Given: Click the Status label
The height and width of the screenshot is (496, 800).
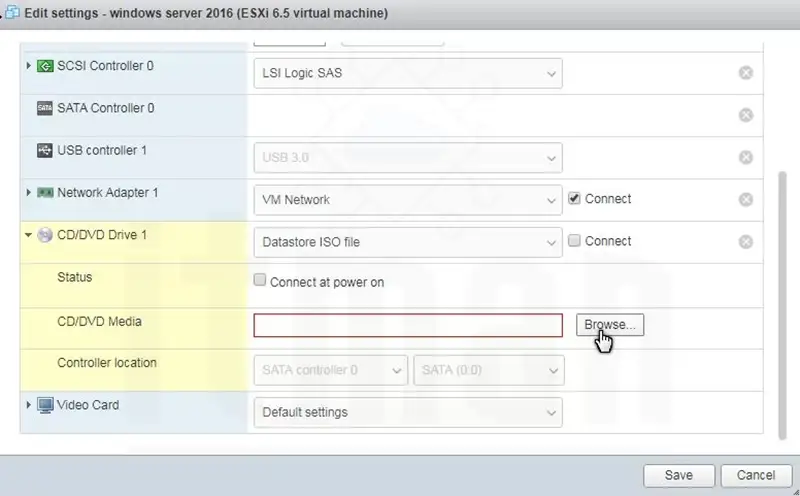Looking at the screenshot, I should (74, 277).
